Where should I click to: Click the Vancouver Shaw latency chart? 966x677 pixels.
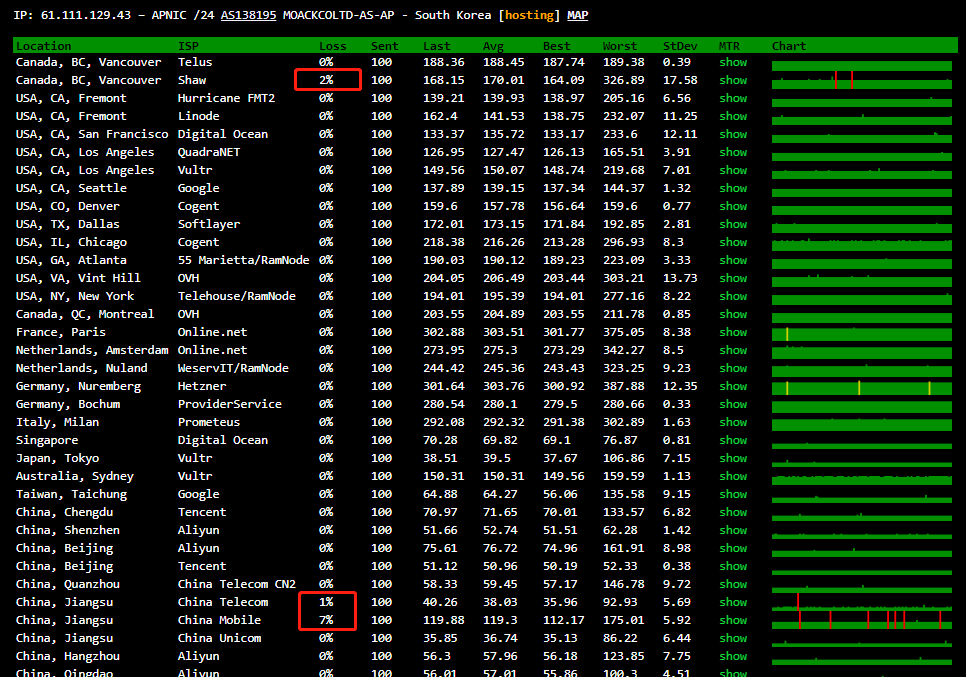coord(861,81)
